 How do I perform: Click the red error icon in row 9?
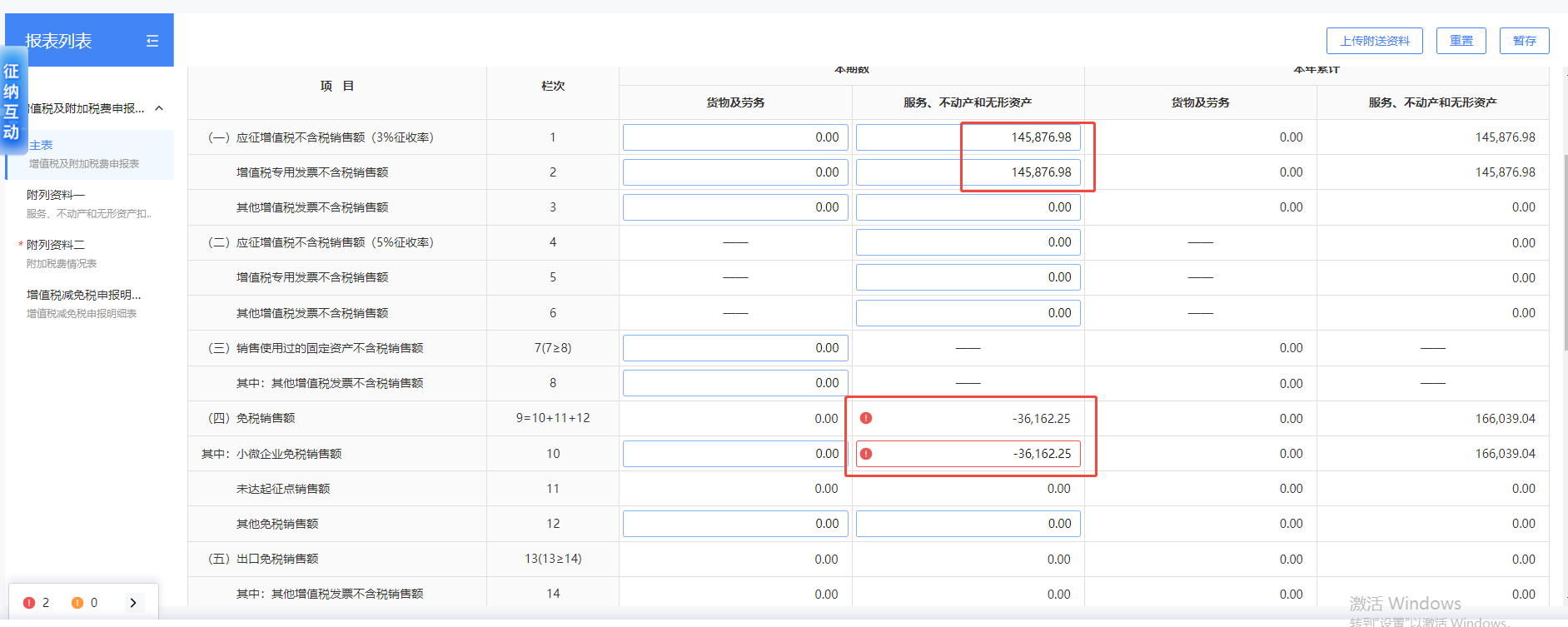[866, 418]
